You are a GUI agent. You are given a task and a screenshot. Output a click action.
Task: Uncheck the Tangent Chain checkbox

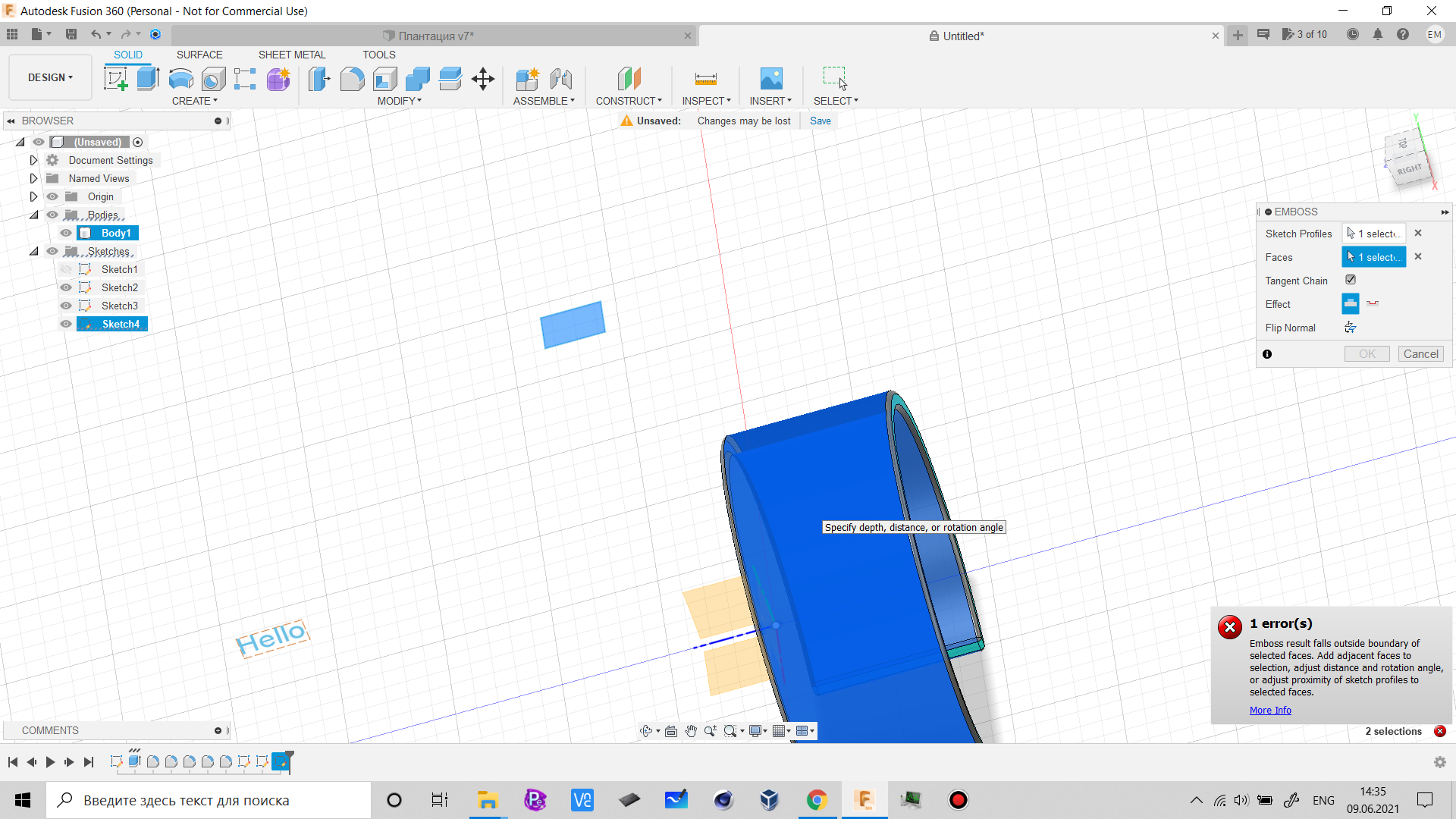1351,280
